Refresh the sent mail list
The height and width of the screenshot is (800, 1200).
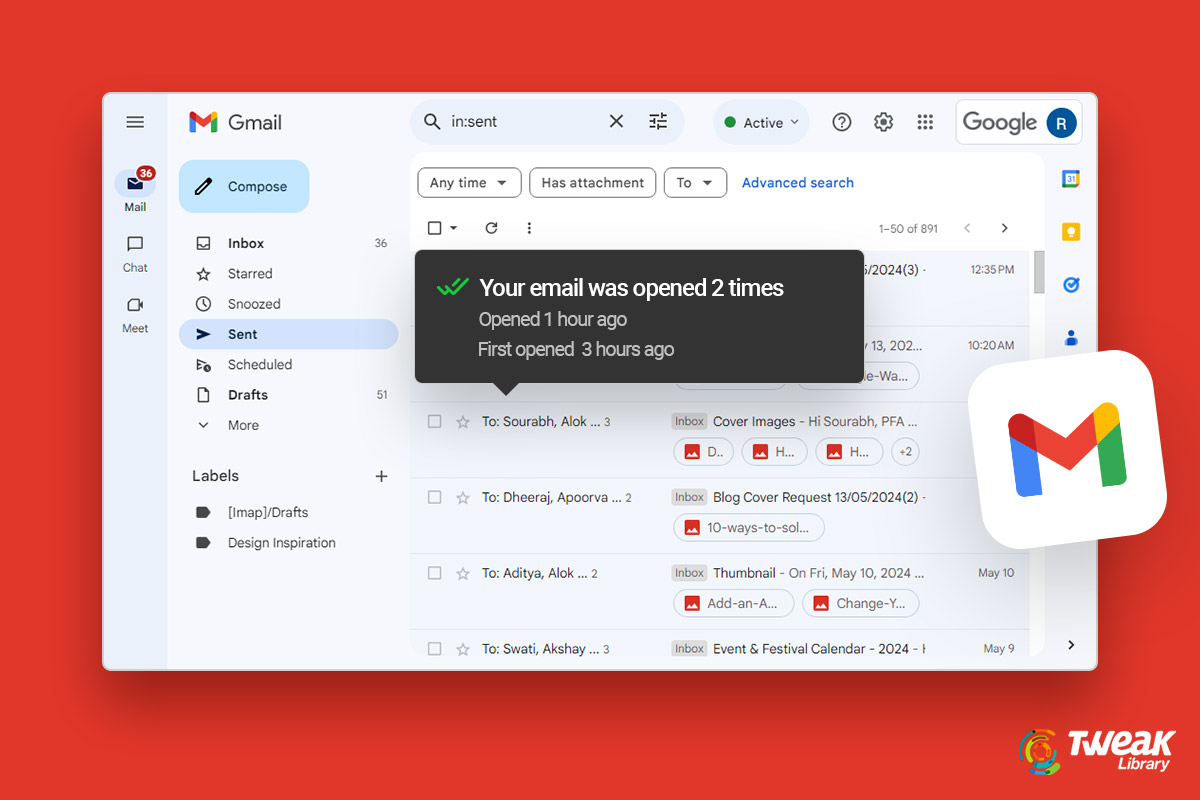point(491,228)
